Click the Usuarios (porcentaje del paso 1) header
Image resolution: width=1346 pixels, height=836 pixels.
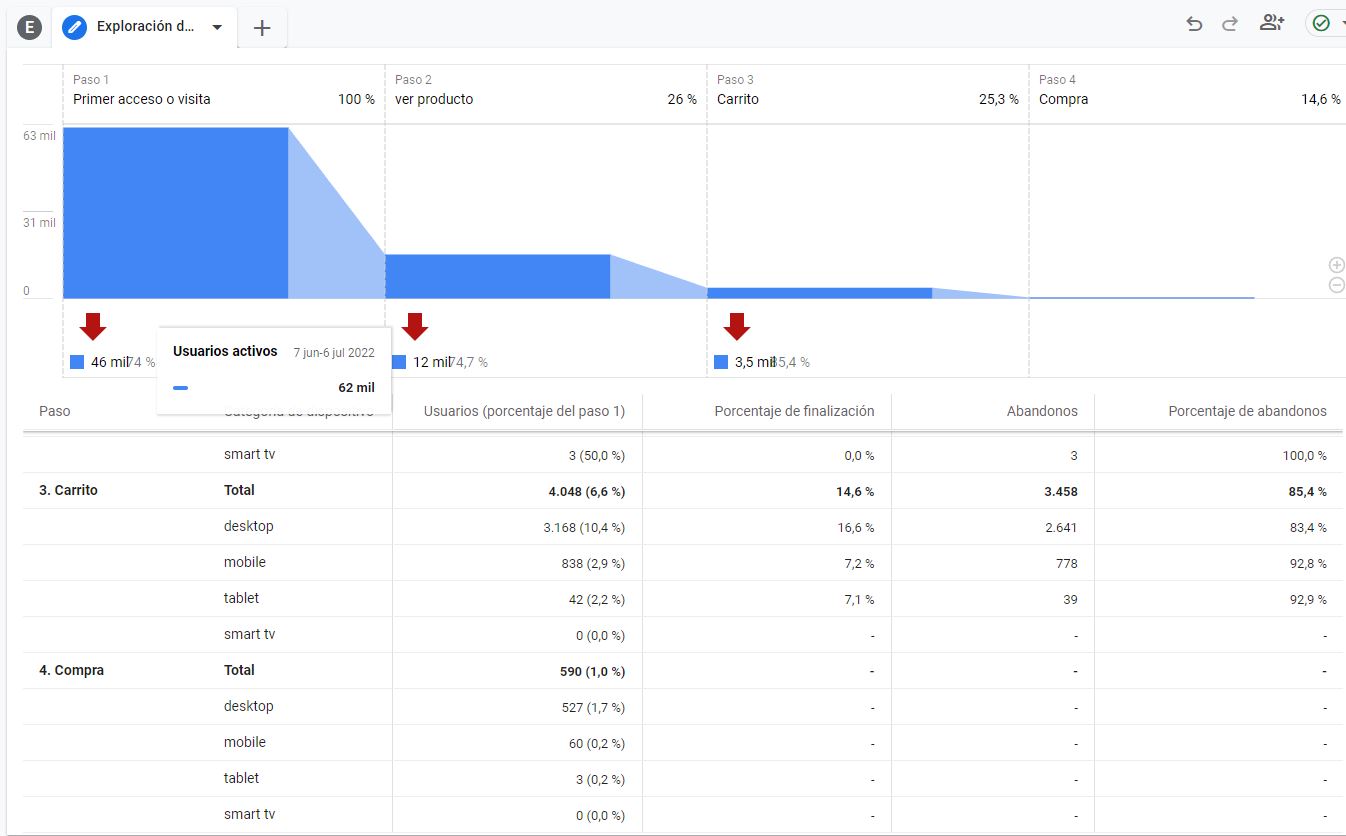524,411
